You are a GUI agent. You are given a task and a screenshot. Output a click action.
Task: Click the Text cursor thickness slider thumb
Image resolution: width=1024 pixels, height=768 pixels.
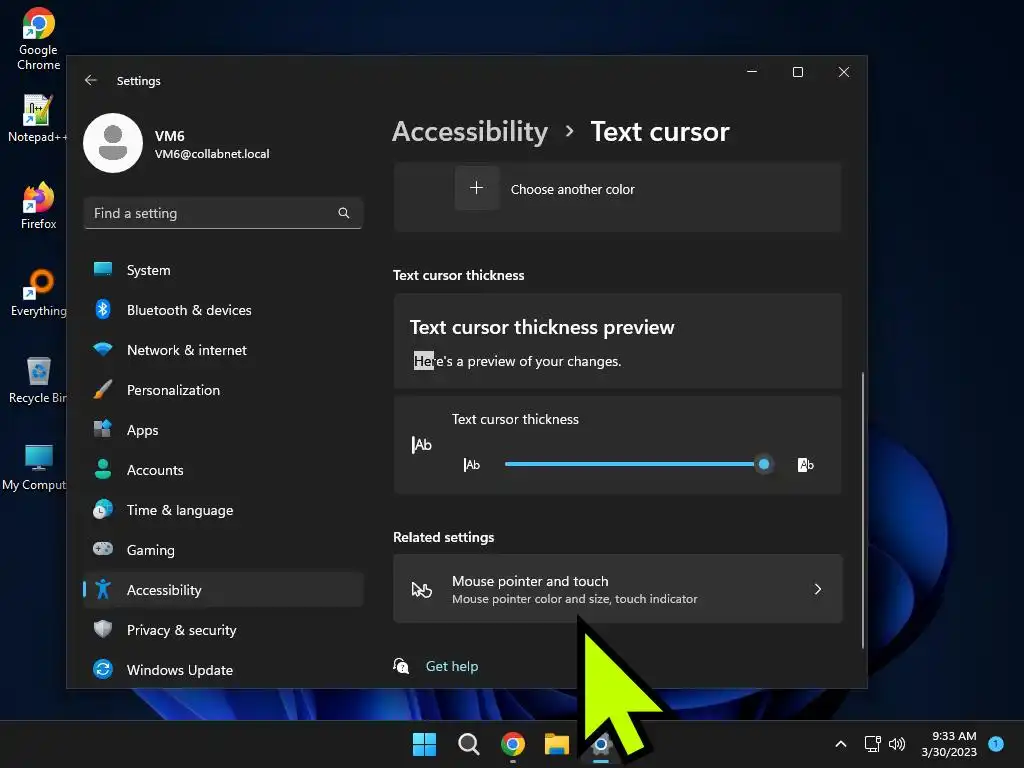tap(763, 464)
